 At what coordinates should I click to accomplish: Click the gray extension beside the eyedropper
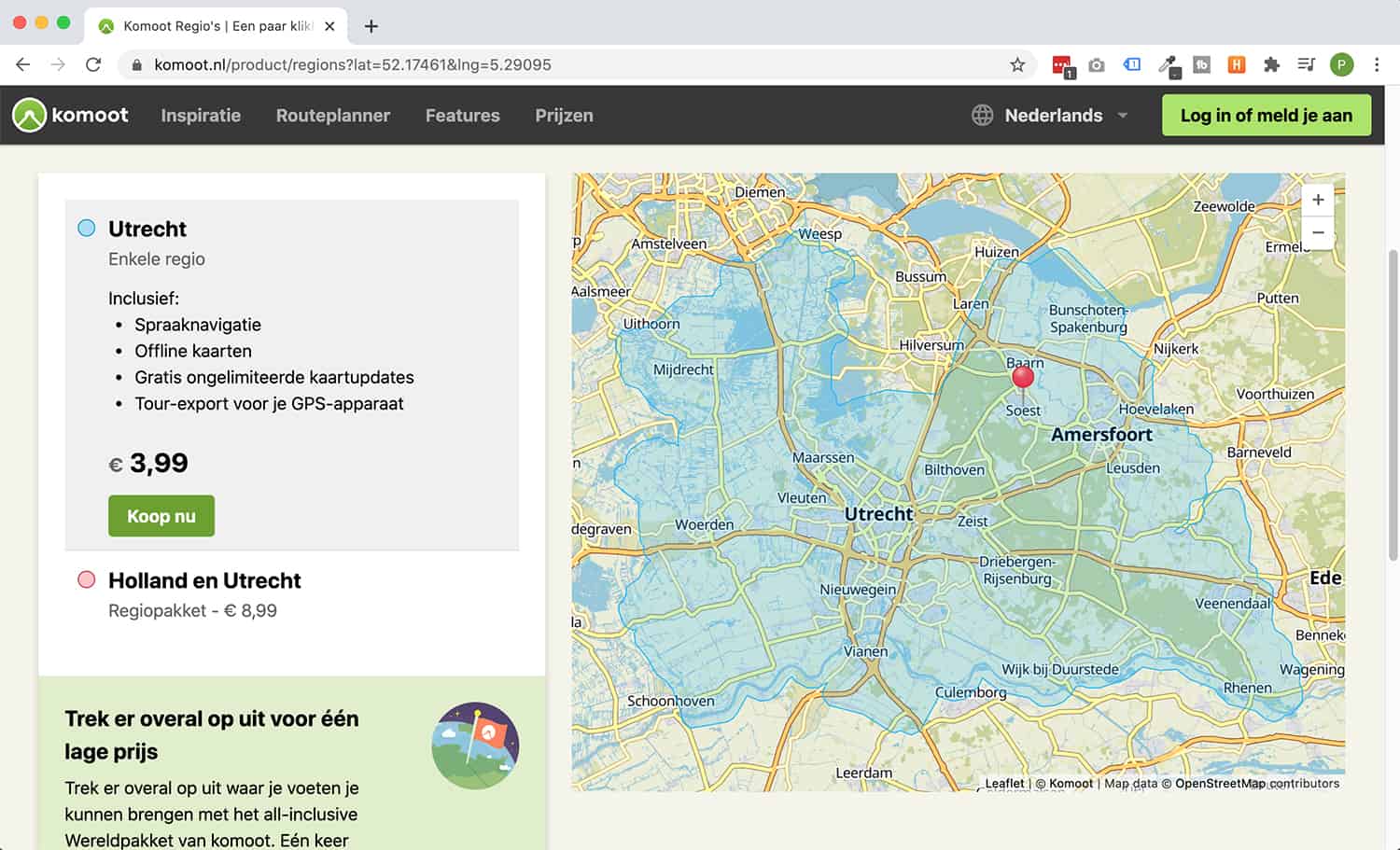tap(1202, 64)
